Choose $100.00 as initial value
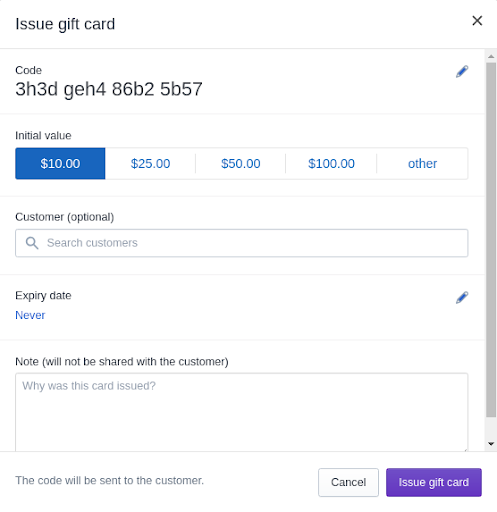 point(331,164)
